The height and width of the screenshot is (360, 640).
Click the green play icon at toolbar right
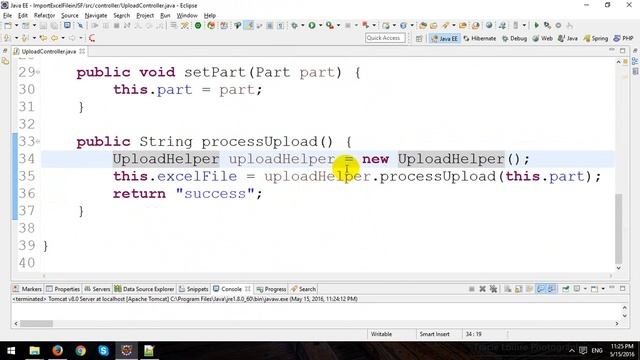tap(536, 25)
